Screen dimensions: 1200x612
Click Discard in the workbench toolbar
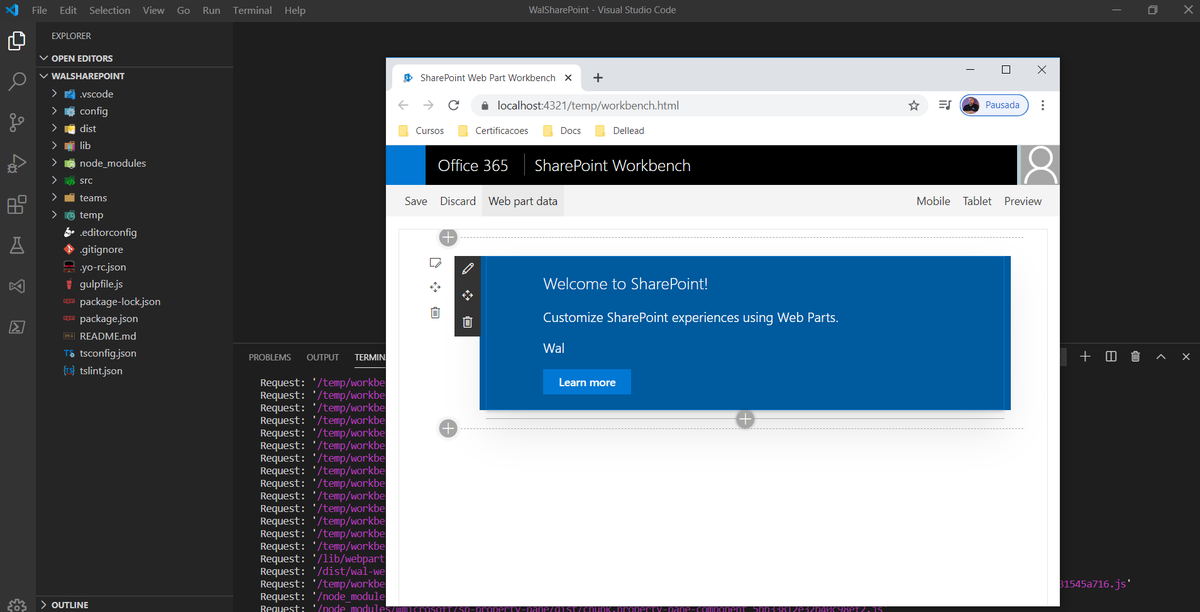point(458,201)
